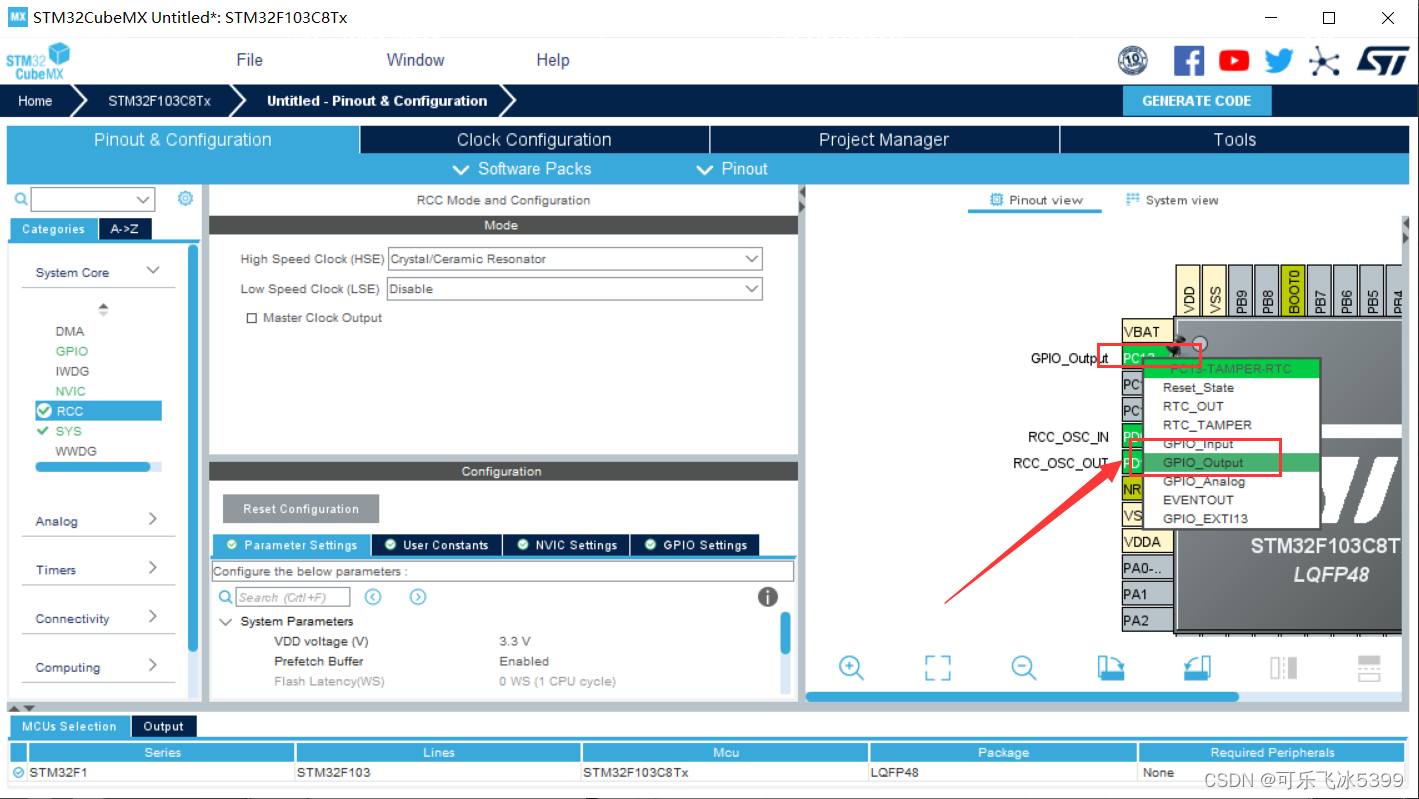Viewport: 1419px width, 799px height.
Task: Open the NVIC Settings tab
Action: 567,545
